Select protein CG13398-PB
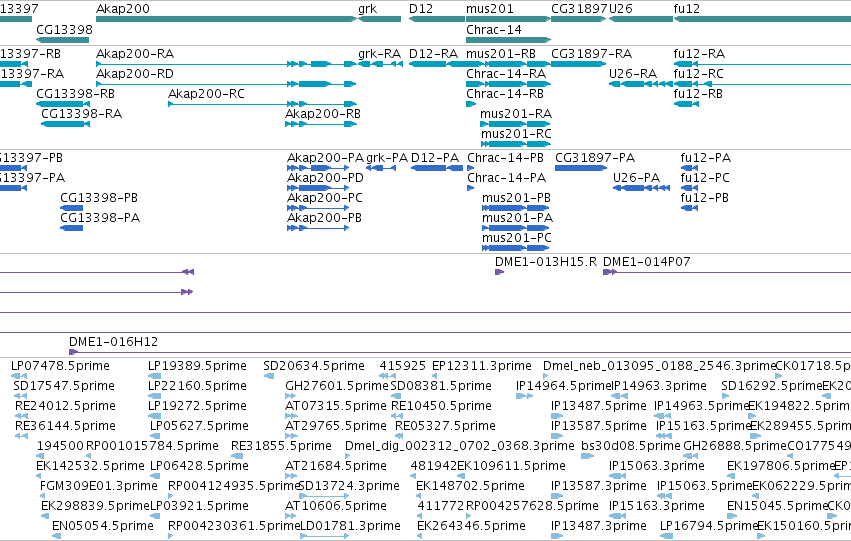851x541 pixels. click(72, 208)
